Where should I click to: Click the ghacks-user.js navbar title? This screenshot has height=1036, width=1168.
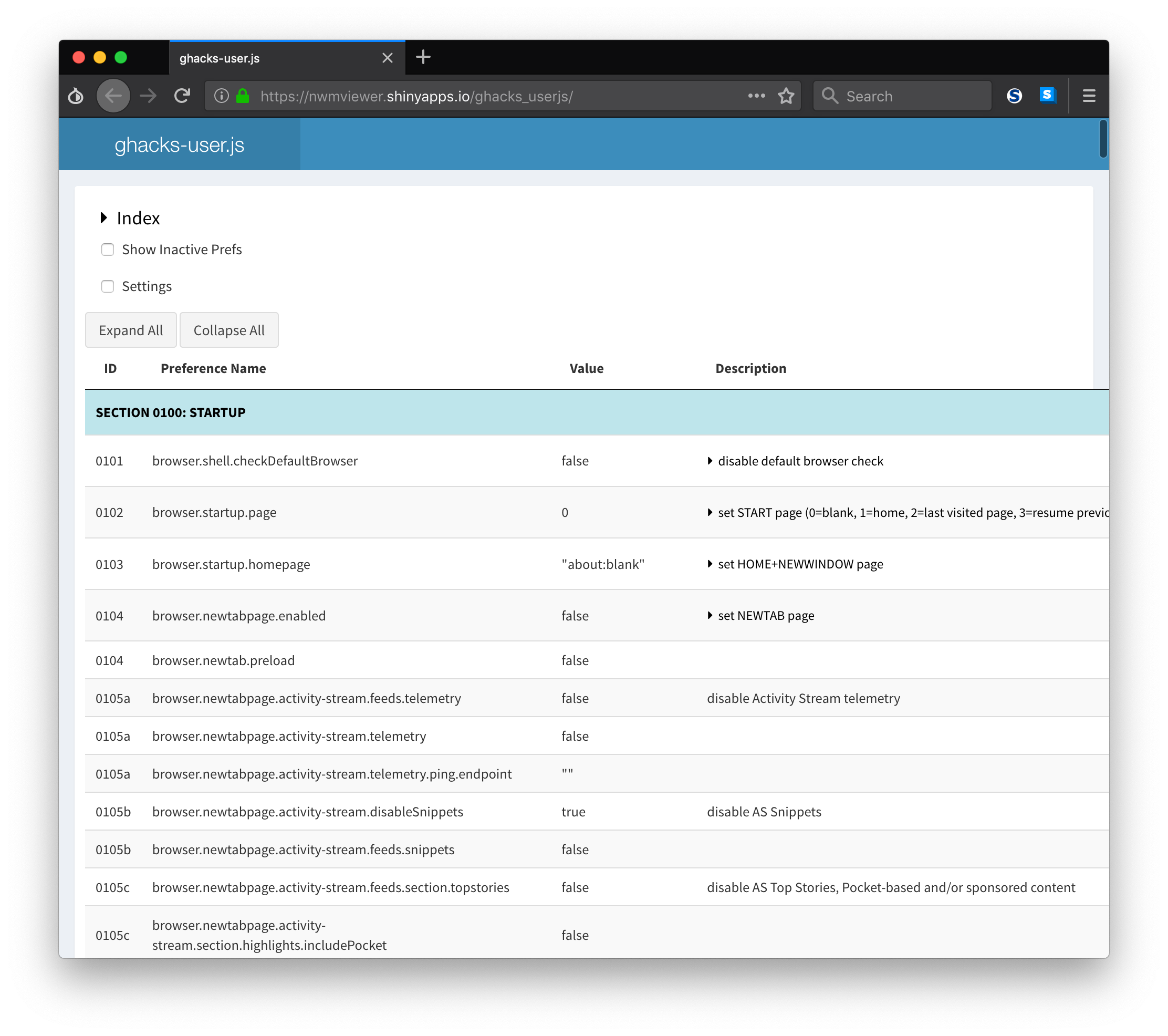tap(179, 144)
